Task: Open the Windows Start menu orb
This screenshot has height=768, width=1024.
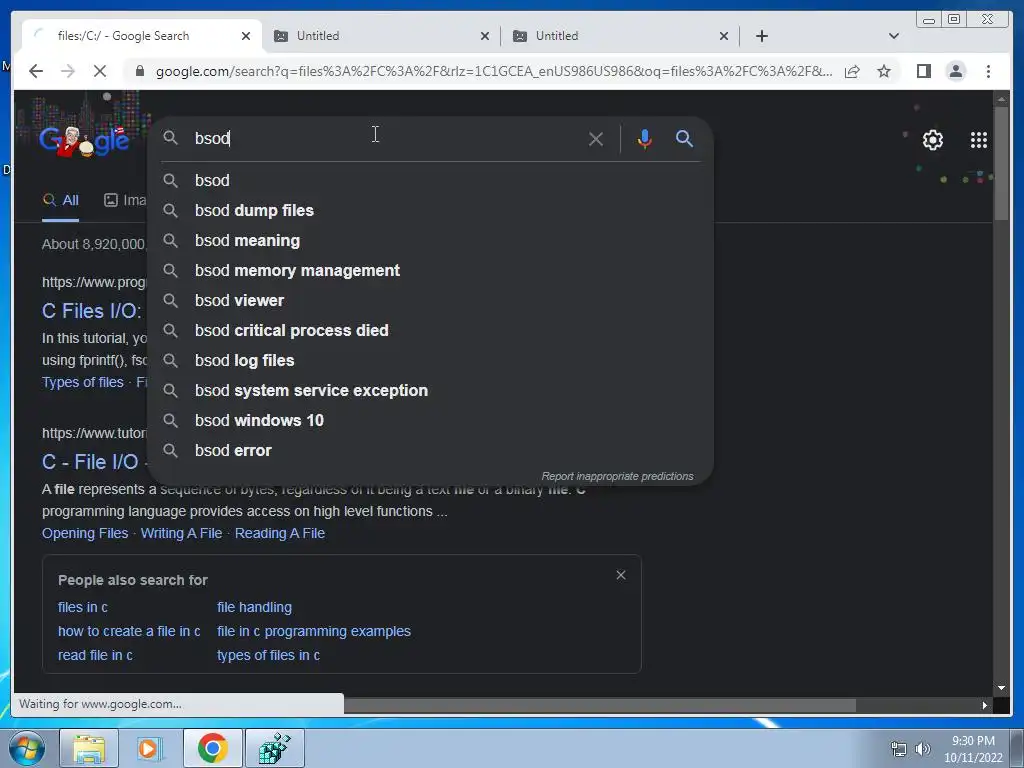Action: click(x=27, y=748)
